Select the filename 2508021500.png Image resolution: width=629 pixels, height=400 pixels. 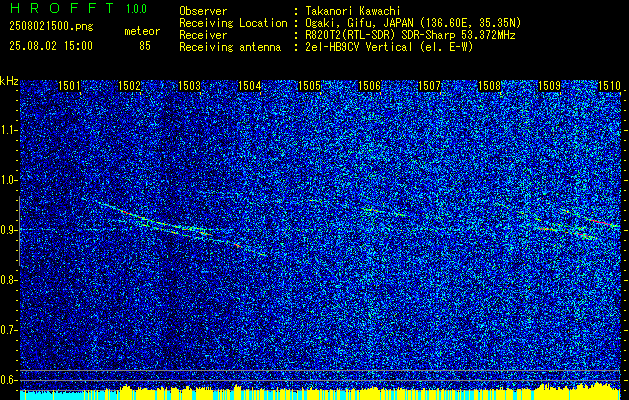click(x=51, y=26)
